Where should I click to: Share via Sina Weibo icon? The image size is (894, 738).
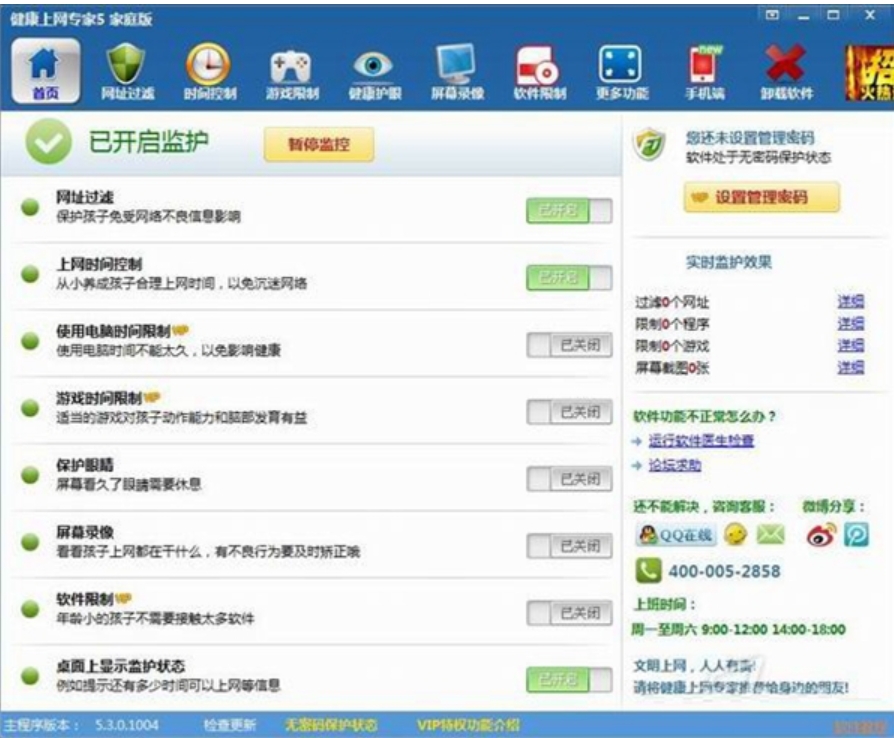[821, 534]
